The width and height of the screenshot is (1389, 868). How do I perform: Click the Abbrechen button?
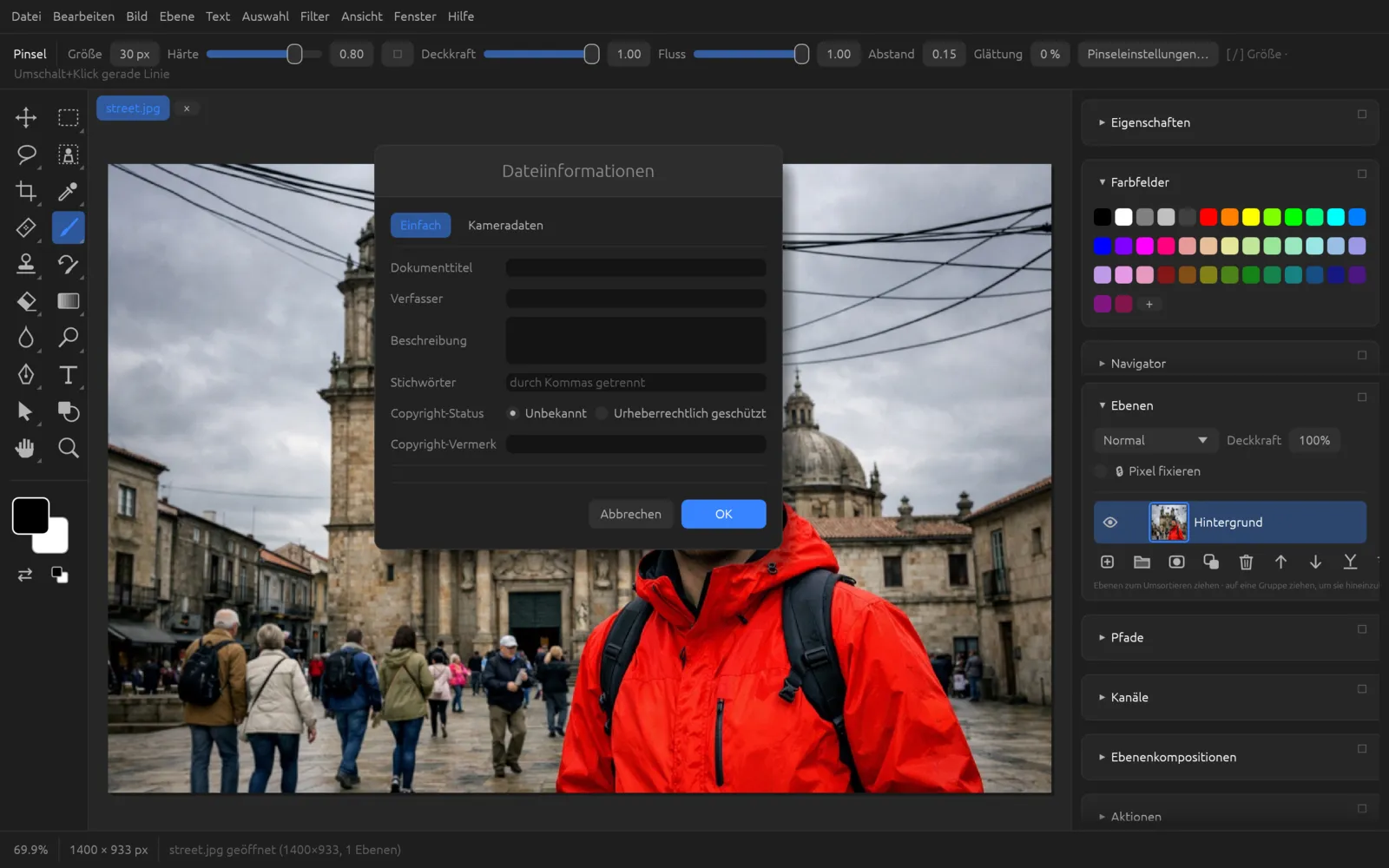pyautogui.click(x=630, y=514)
